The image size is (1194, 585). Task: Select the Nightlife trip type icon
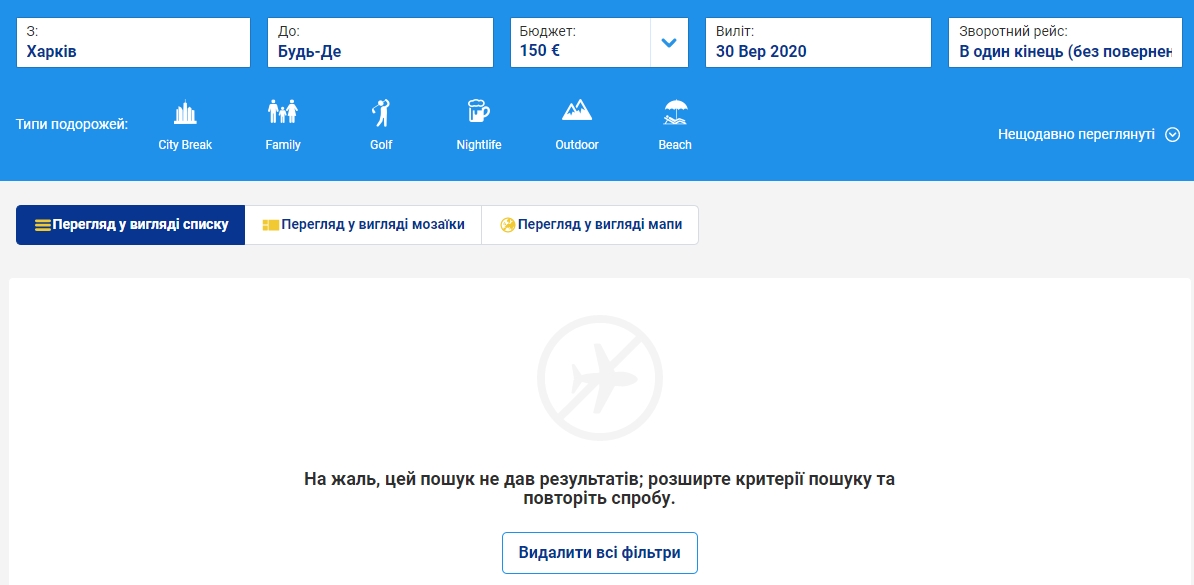[x=478, y=111]
